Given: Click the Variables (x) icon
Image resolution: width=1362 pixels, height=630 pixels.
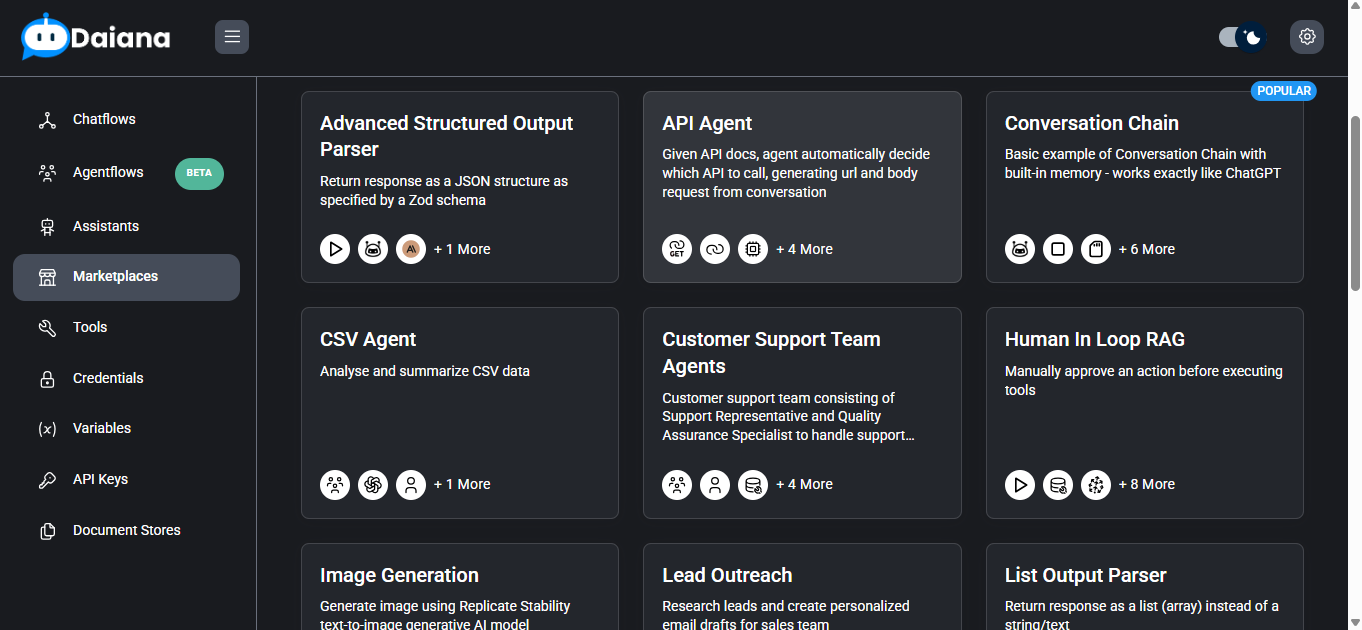Looking at the screenshot, I should (x=47, y=429).
